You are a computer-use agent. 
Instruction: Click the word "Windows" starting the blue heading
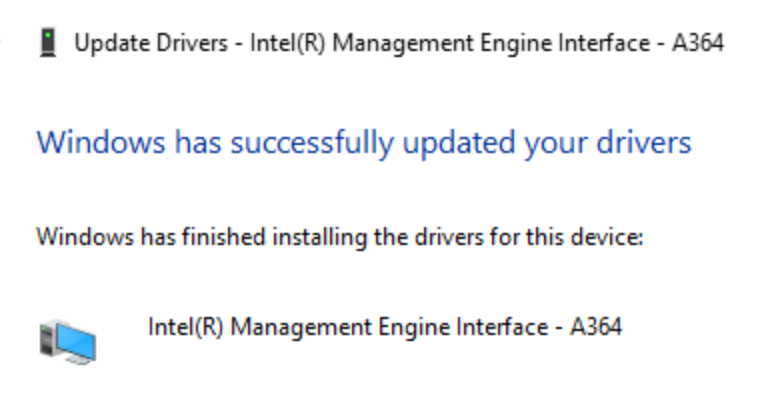coord(84,142)
